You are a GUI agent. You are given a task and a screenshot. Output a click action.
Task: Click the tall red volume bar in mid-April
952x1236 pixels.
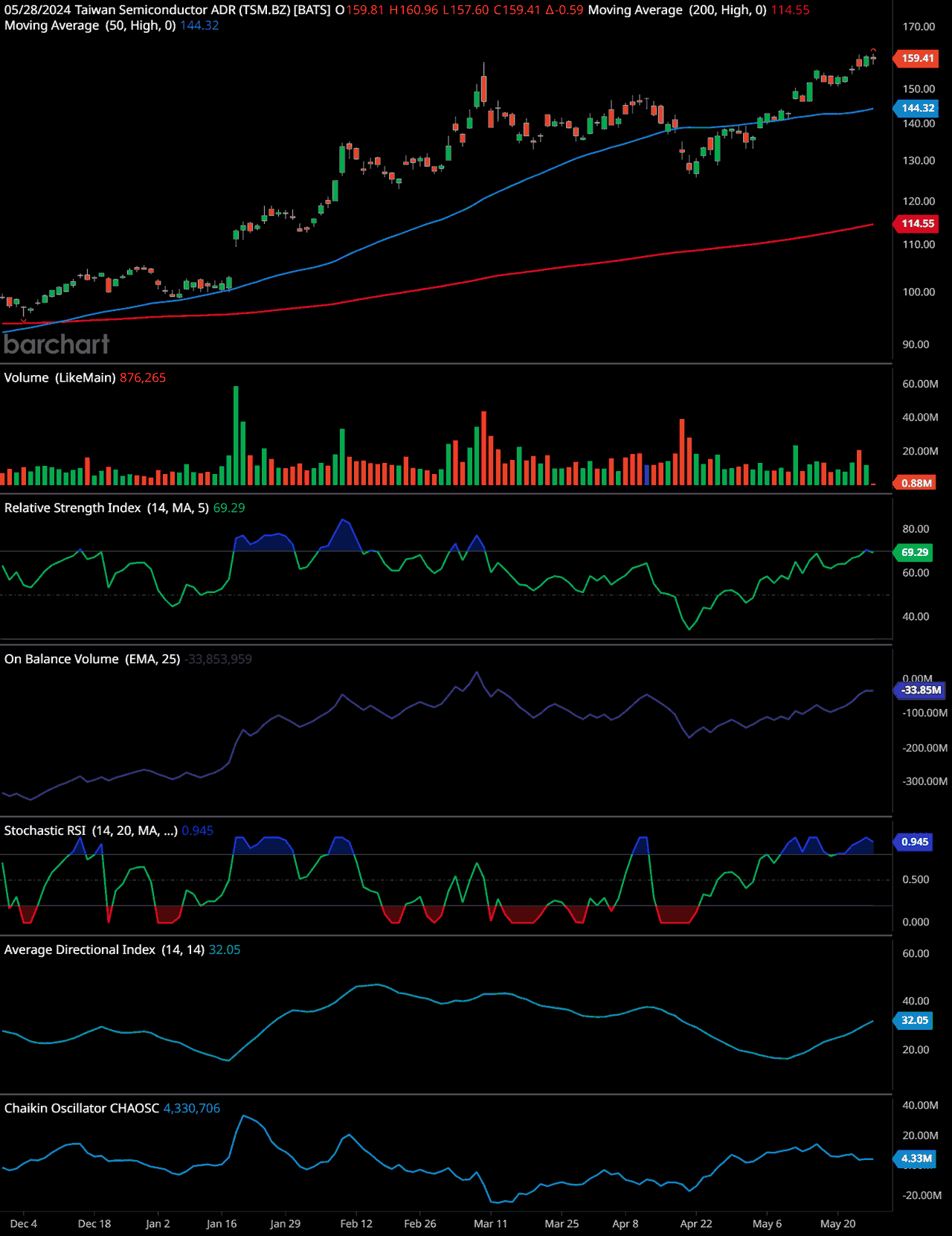(682, 452)
